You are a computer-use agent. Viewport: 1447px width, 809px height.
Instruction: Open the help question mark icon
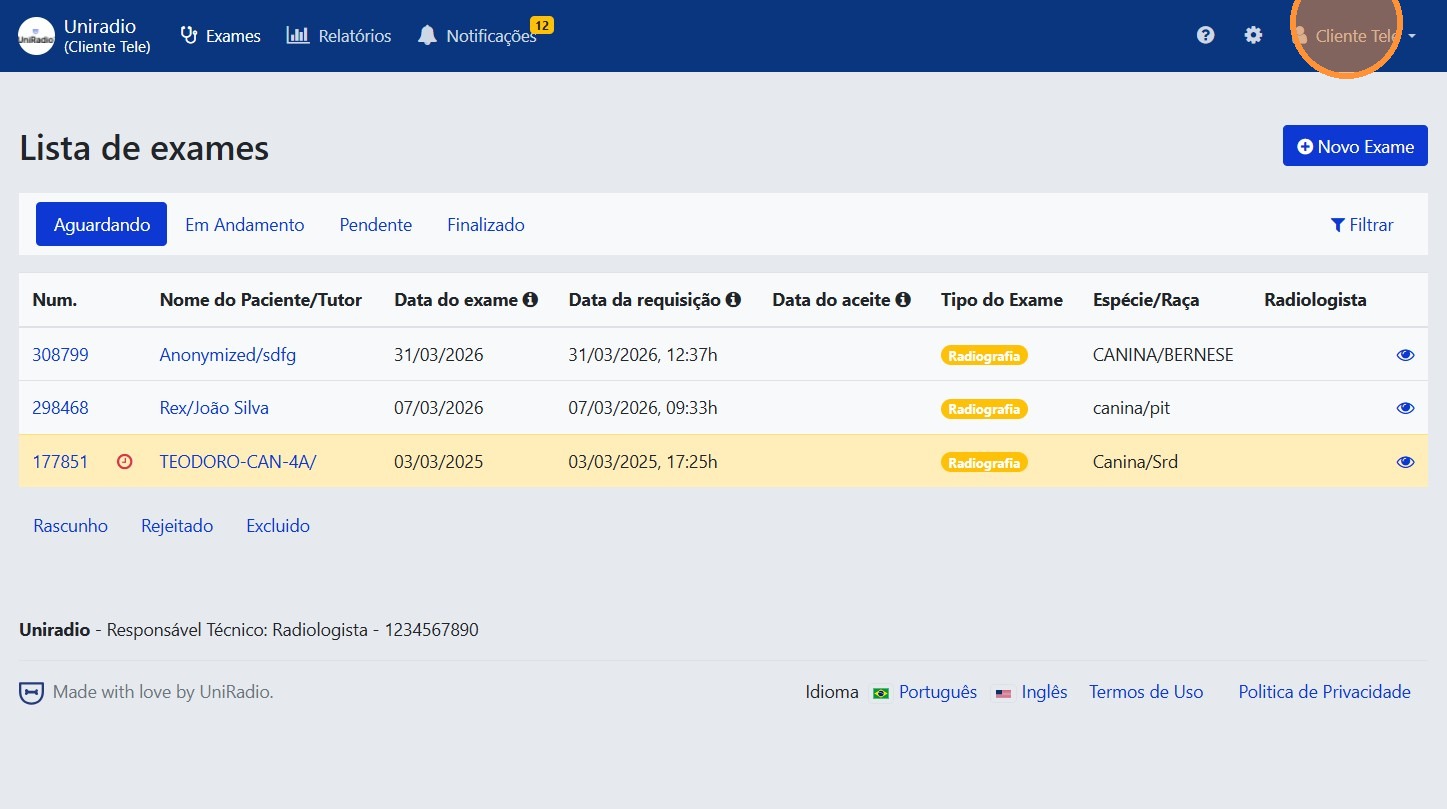coord(1205,35)
